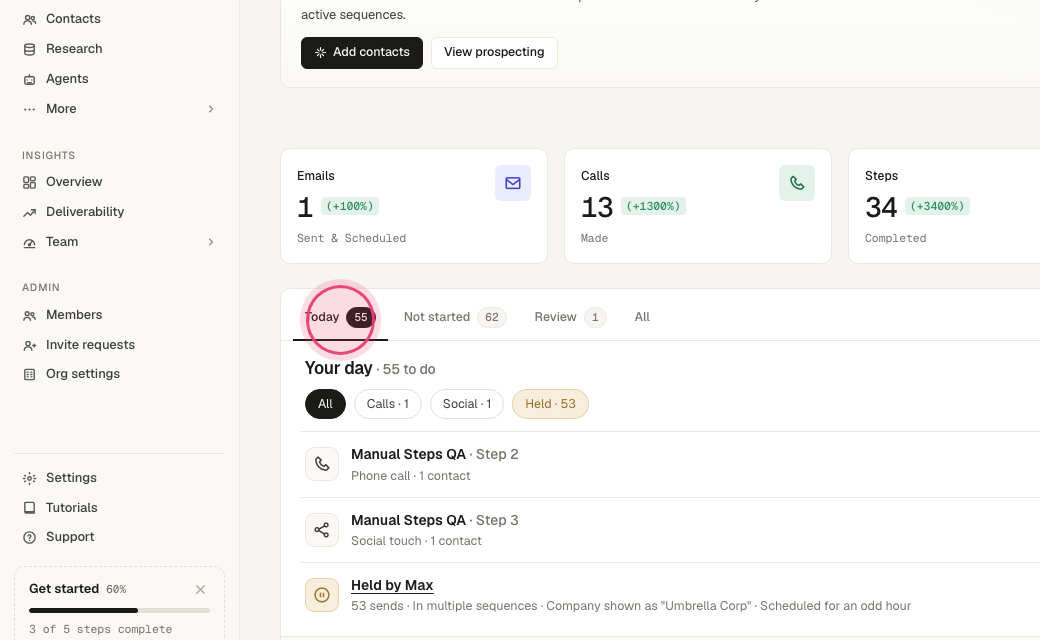The width and height of the screenshot is (1040, 640).
Task: Click the Settings gear icon
Action: [29, 478]
